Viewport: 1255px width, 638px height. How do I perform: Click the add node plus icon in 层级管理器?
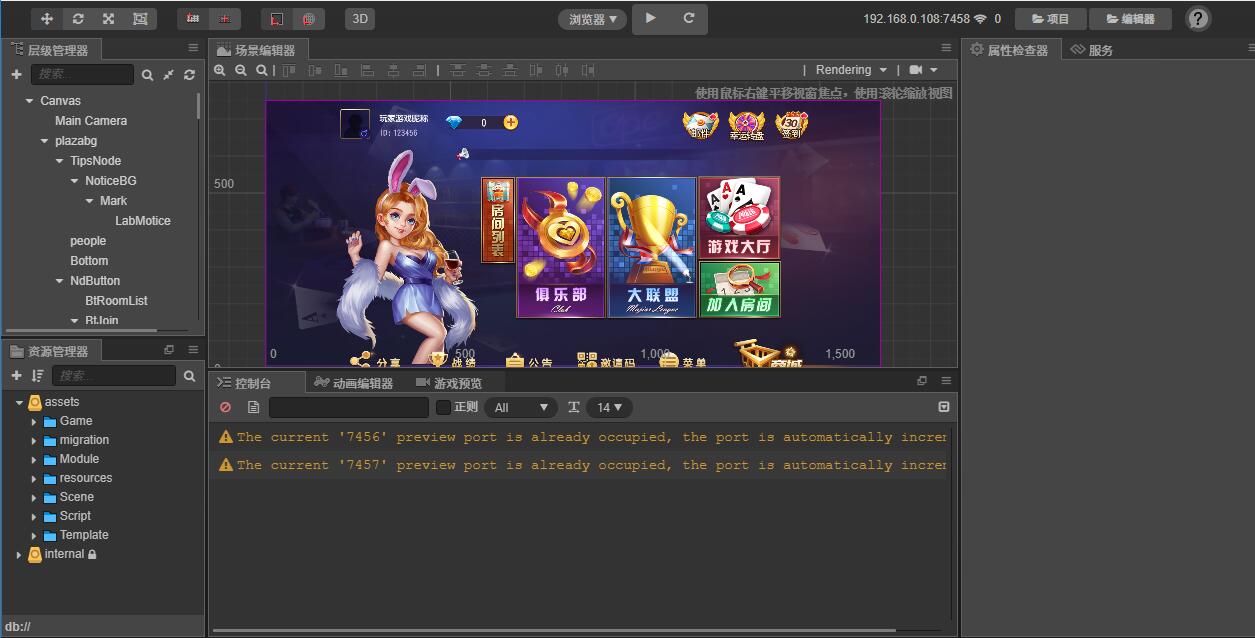[x=14, y=74]
